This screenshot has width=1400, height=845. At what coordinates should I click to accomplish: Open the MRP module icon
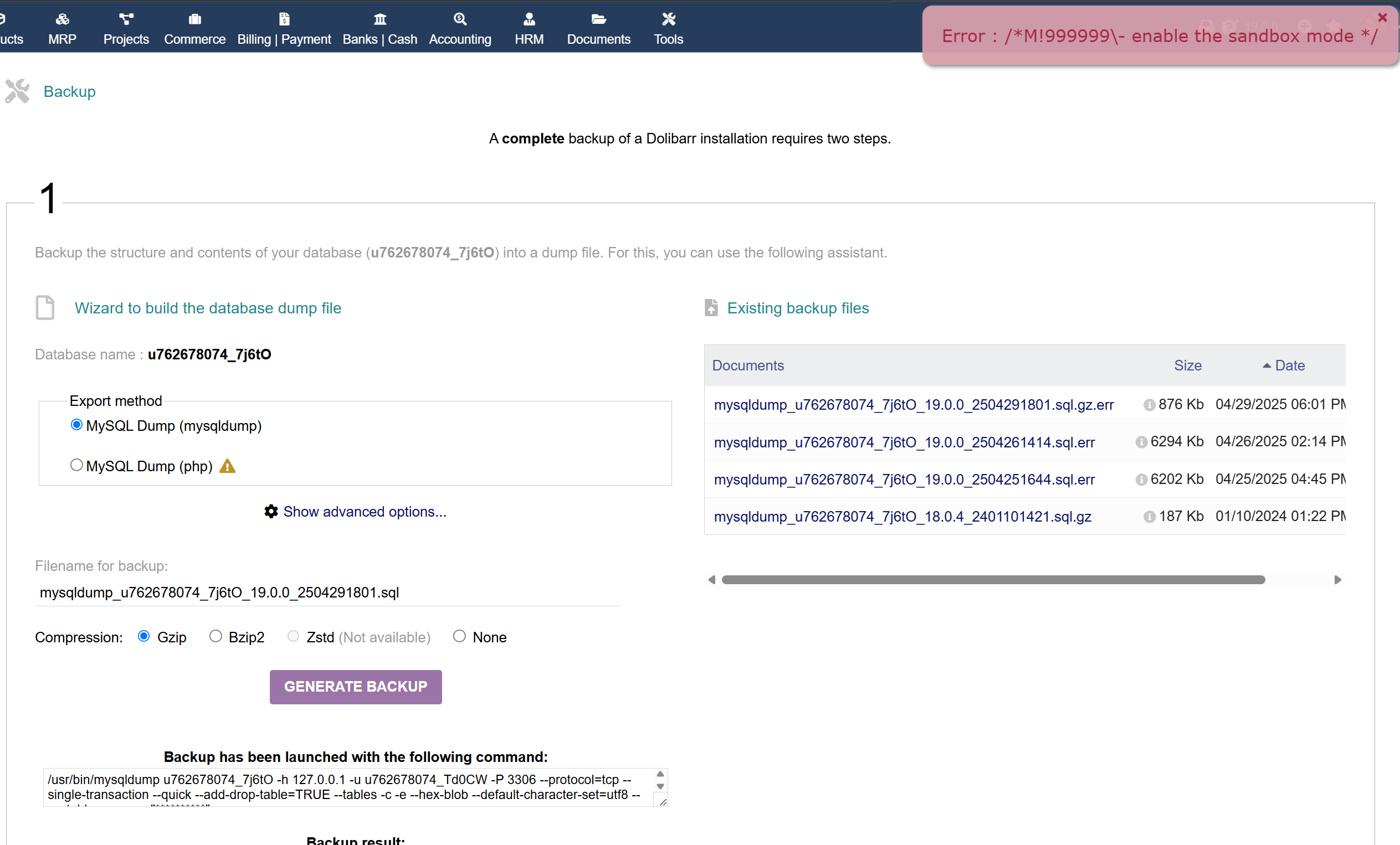[x=63, y=19]
